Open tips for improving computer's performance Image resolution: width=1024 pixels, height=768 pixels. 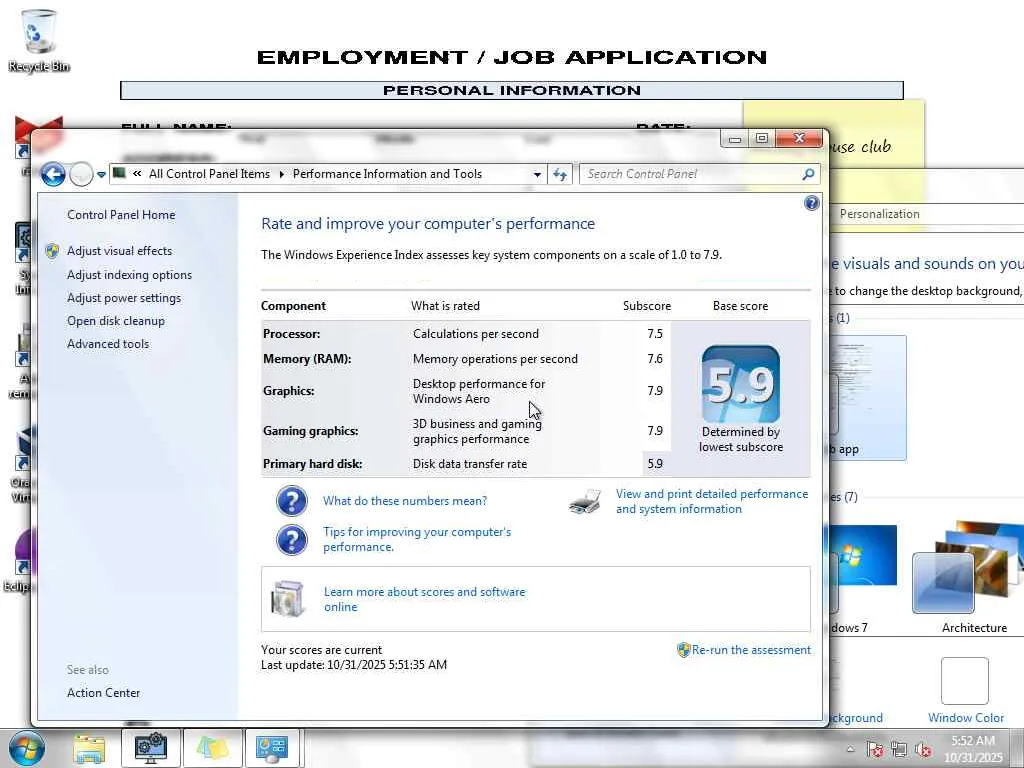(x=417, y=539)
